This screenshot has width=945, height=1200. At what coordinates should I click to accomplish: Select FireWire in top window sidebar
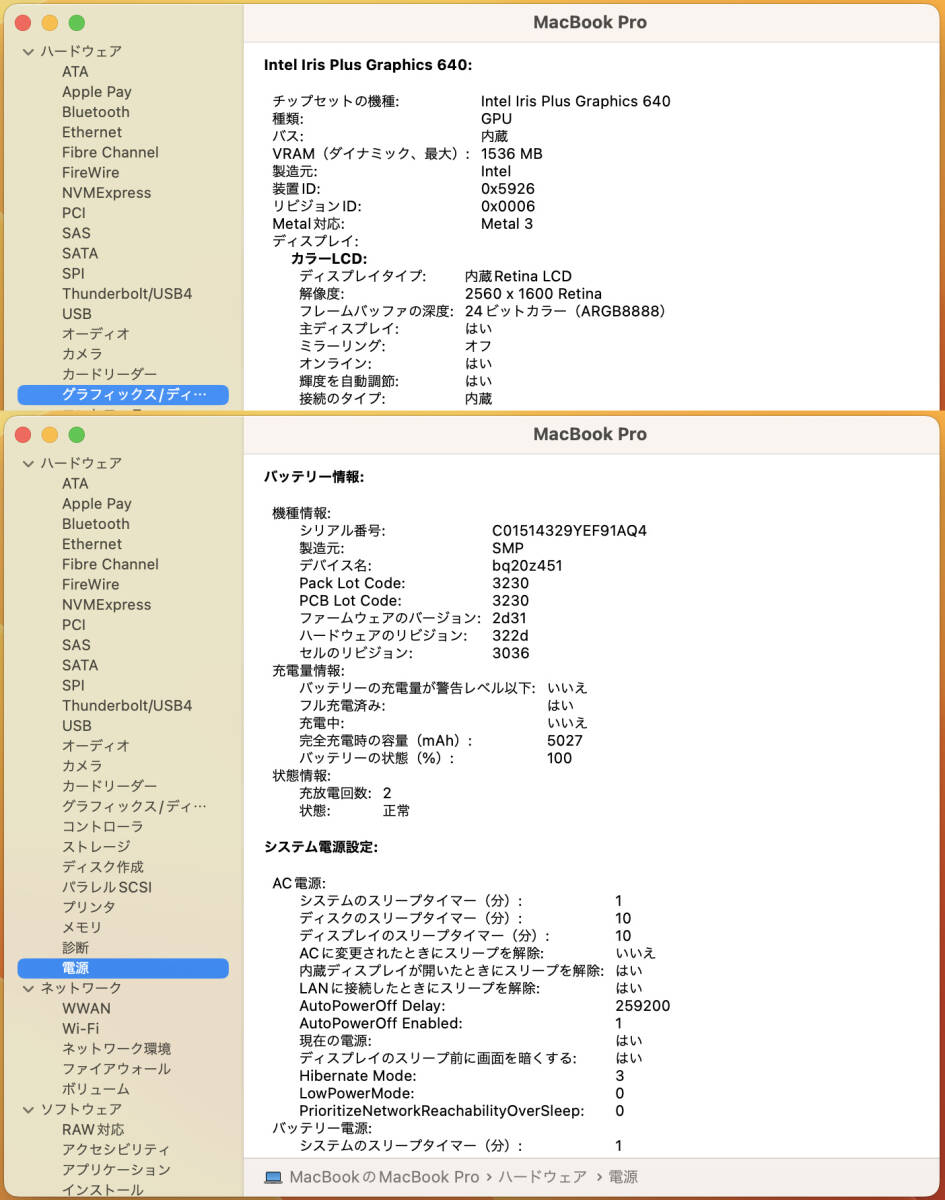pyautogui.click(x=90, y=172)
